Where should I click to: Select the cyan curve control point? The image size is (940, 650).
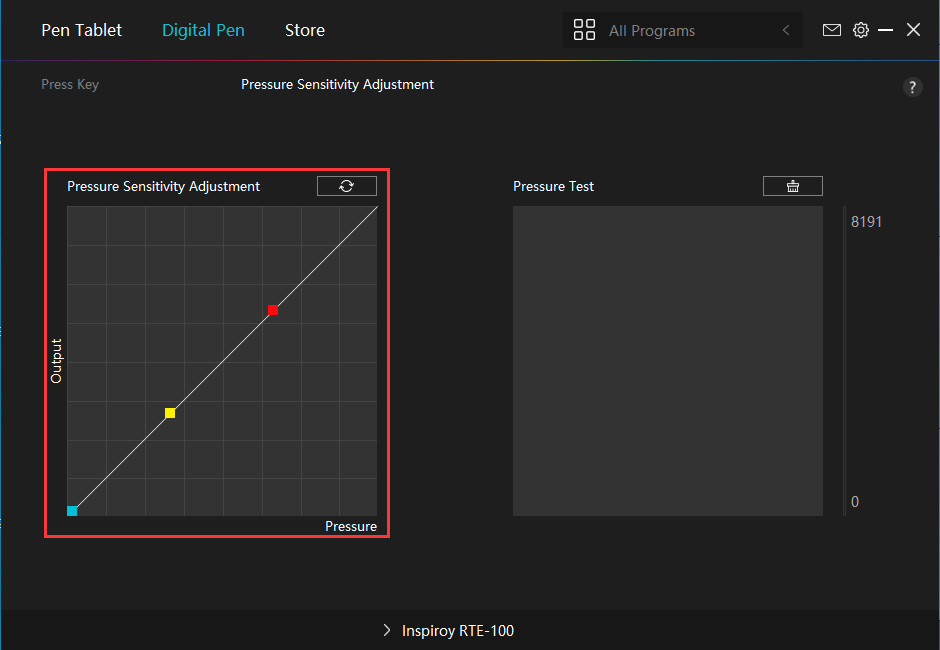tap(72, 510)
